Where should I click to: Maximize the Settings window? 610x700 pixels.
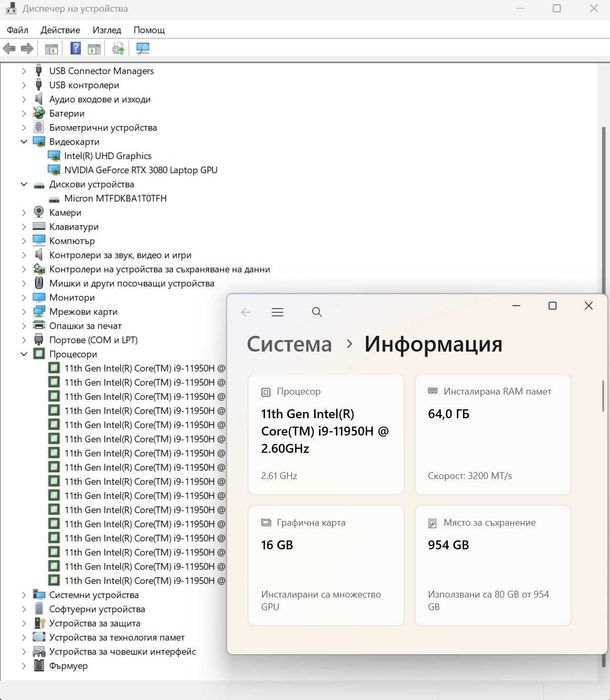(552, 306)
